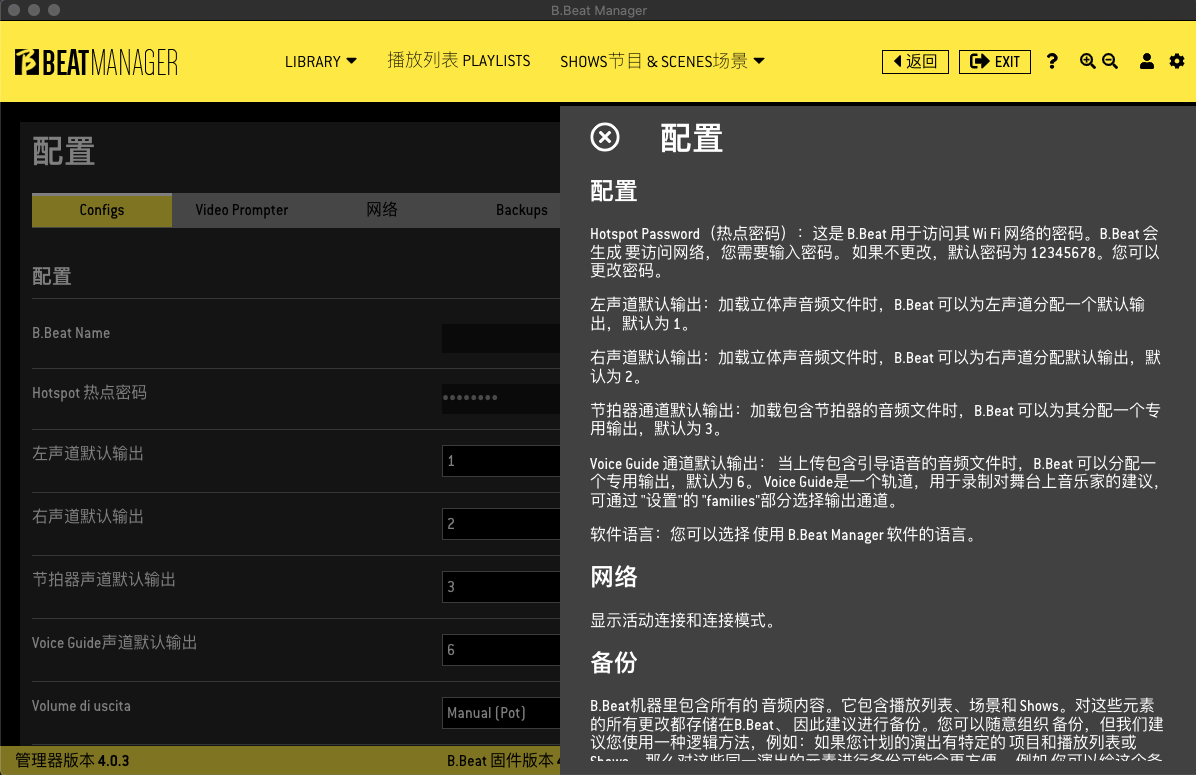Open settings via the gear icon
The width and height of the screenshot is (1196, 775).
[1177, 61]
